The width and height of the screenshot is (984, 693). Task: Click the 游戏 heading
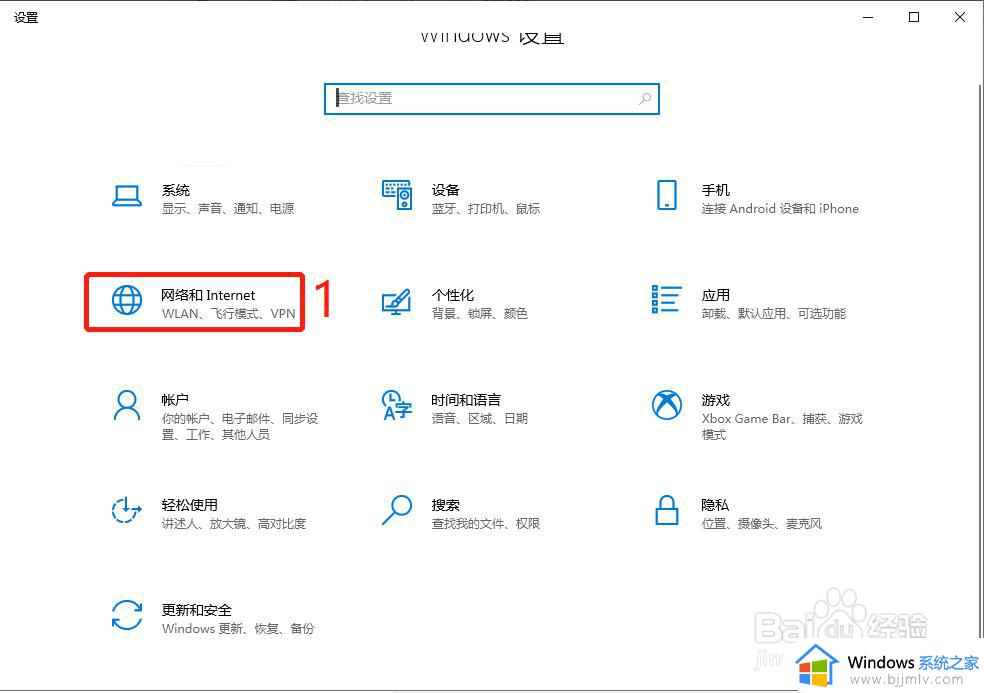point(715,400)
